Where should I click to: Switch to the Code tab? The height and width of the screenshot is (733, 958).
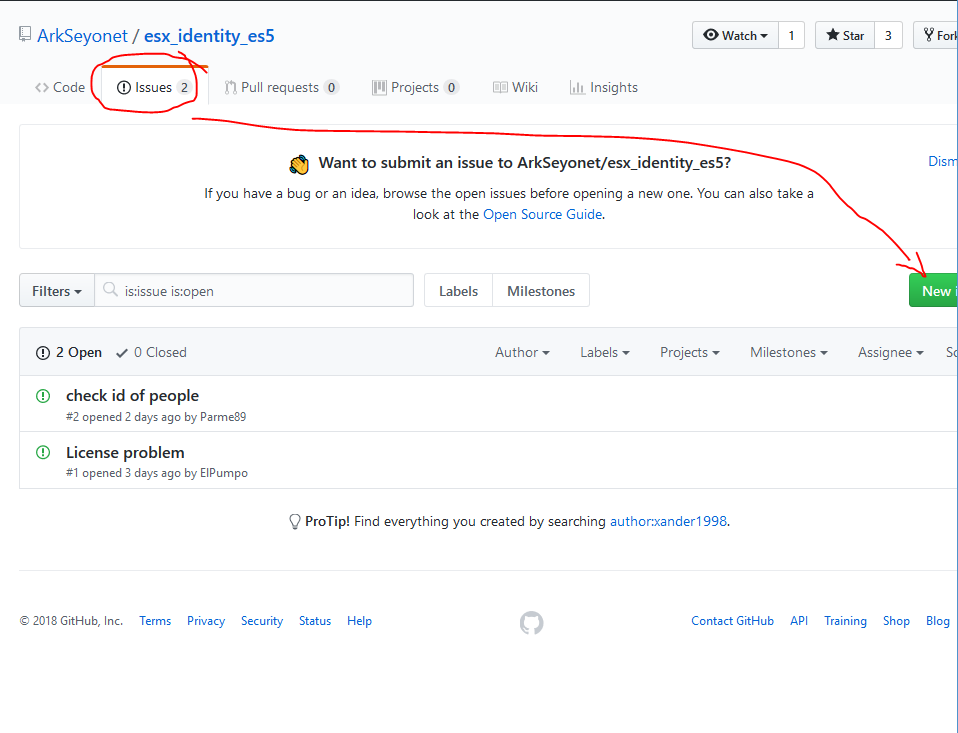(60, 87)
